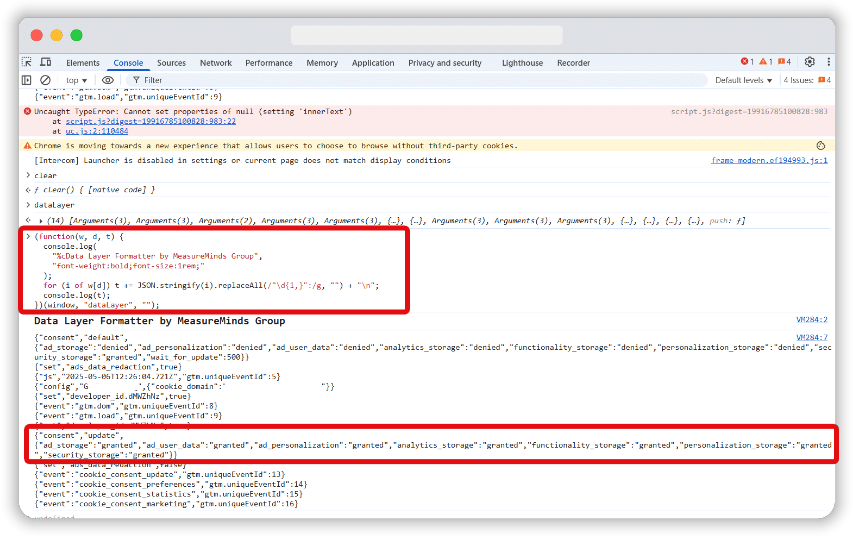The width and height of the screenshot is (853, 536).
Task: Click the red close window button
Action: [37, 35]
